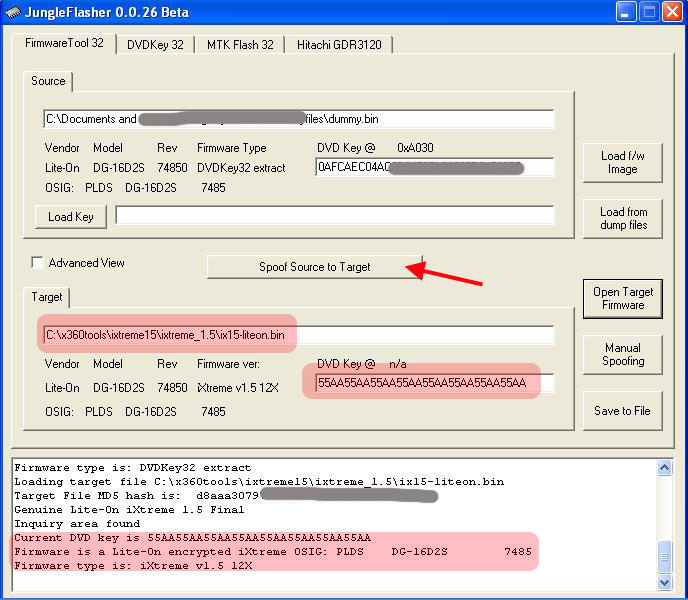Click the 'DVDKey32 extract' firmware type text
Screen dimensions: 688x600
click(x=241, y=168)
